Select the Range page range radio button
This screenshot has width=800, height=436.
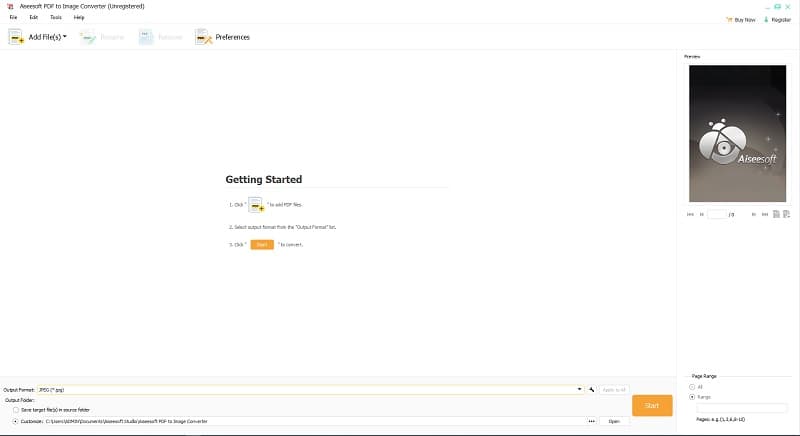tap(692, 397)
